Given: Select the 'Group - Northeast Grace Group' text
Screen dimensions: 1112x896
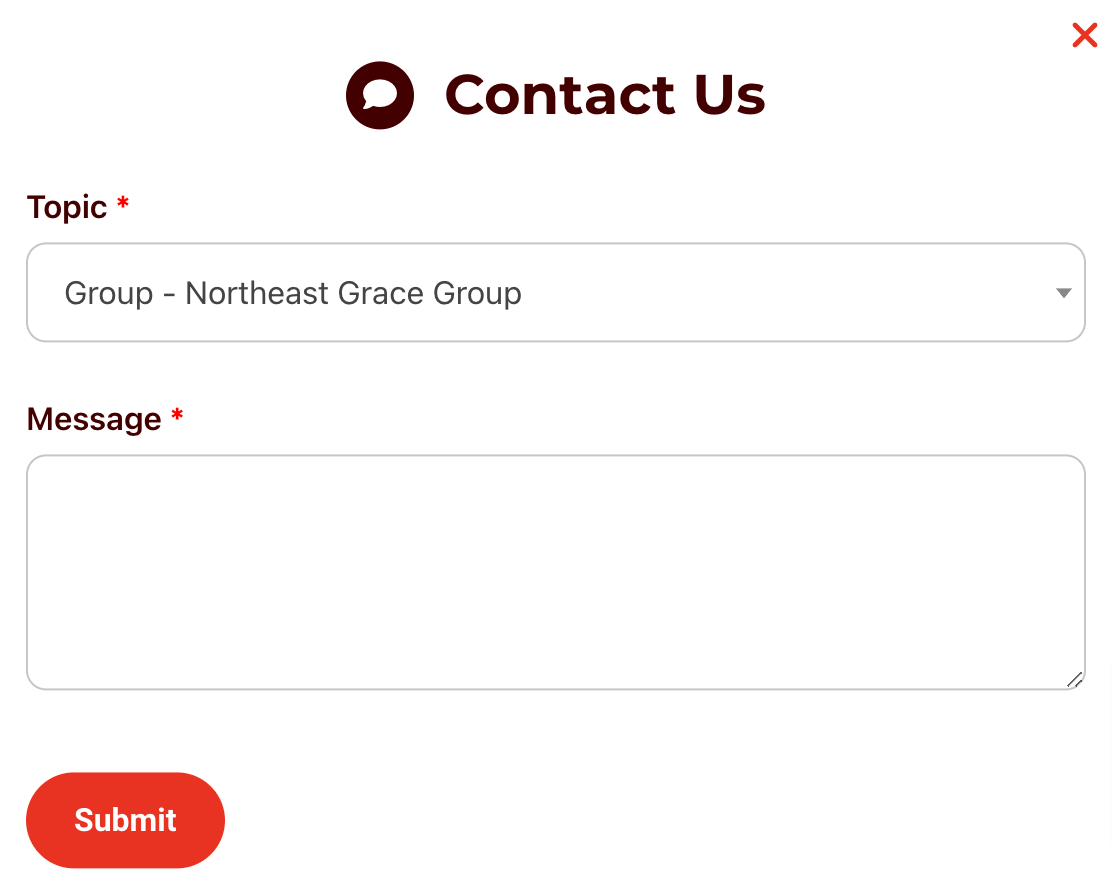Looking at the screenshot, I should coord(293,294).
